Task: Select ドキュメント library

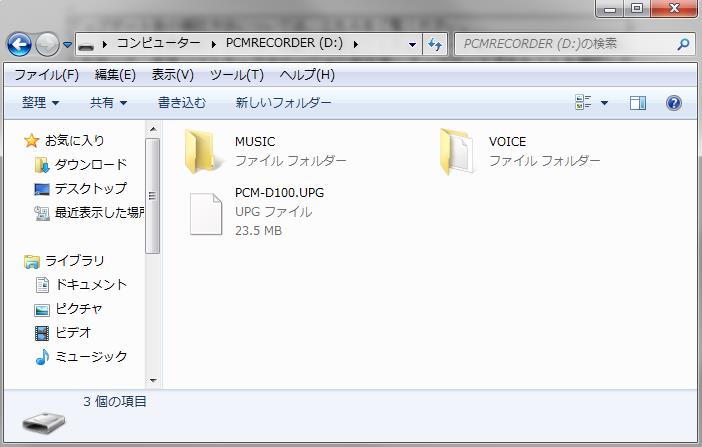Action: pos(91,284)
